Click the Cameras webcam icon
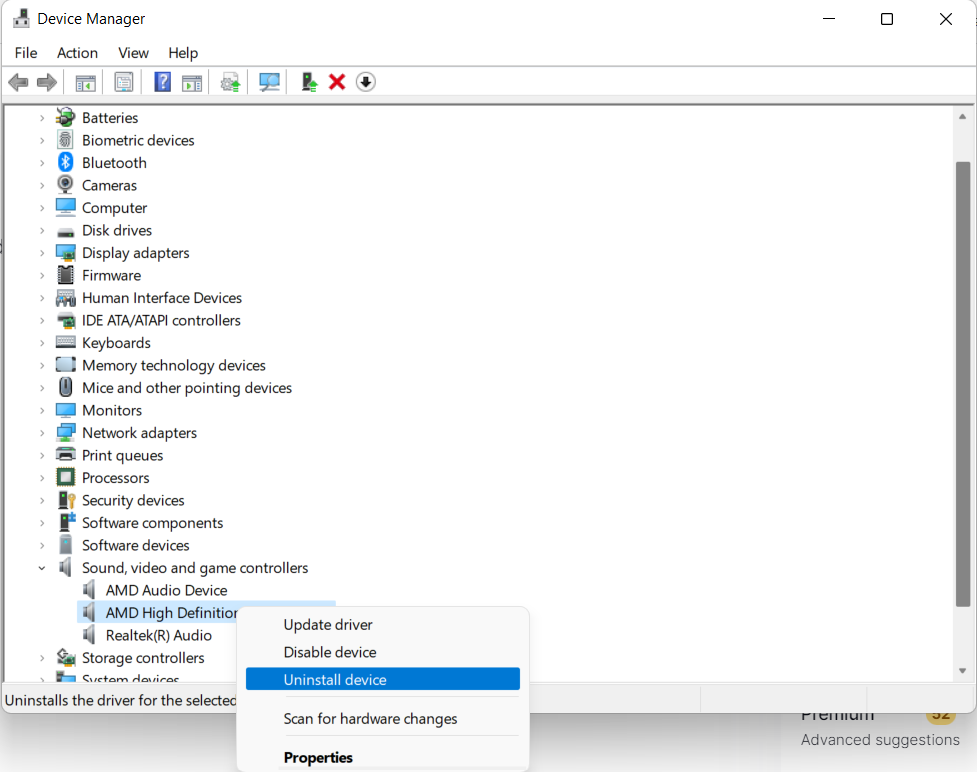Image resolution: width=977 pixels, height=772 pixels. [65, 185]
